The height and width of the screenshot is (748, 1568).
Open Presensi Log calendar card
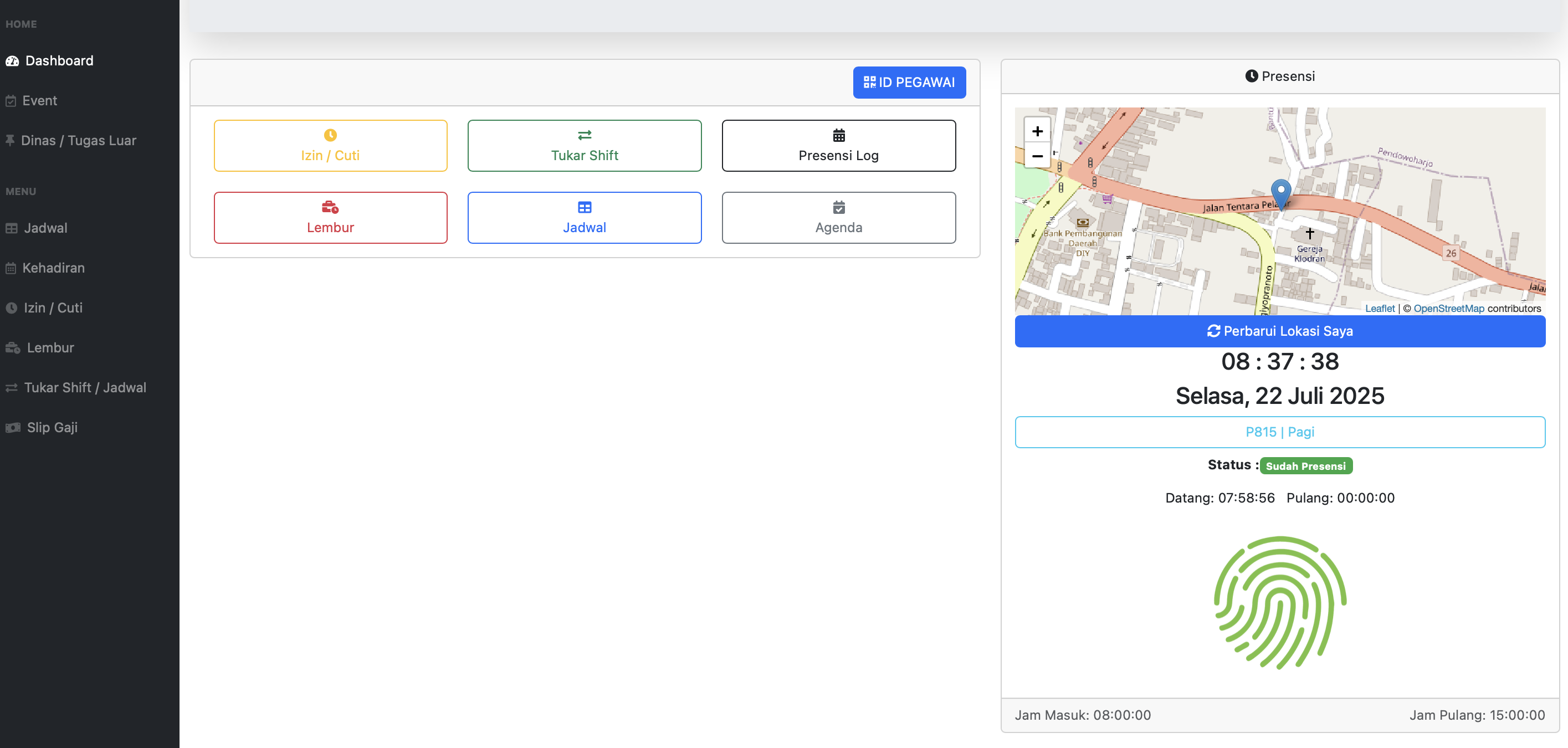point(838,146)
